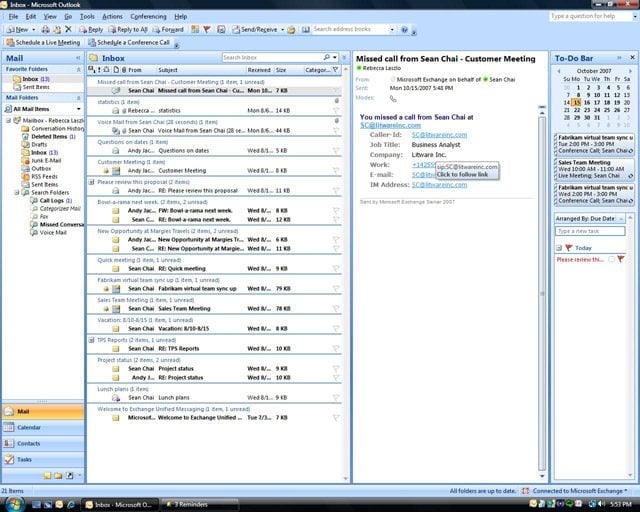640x512 pixels.
Task: Click the search magnifier in Search Inbox
Action: [x=327, y=58]
